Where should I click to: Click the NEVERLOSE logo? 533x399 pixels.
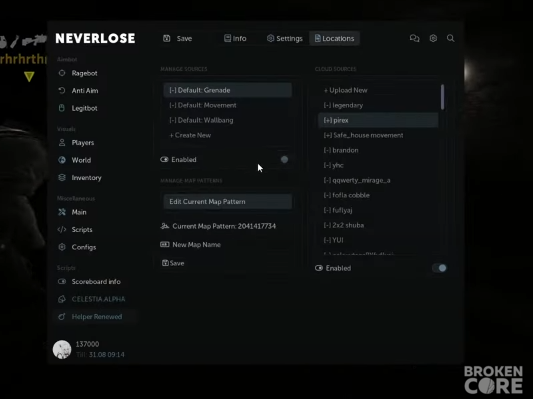click(96, 38)
